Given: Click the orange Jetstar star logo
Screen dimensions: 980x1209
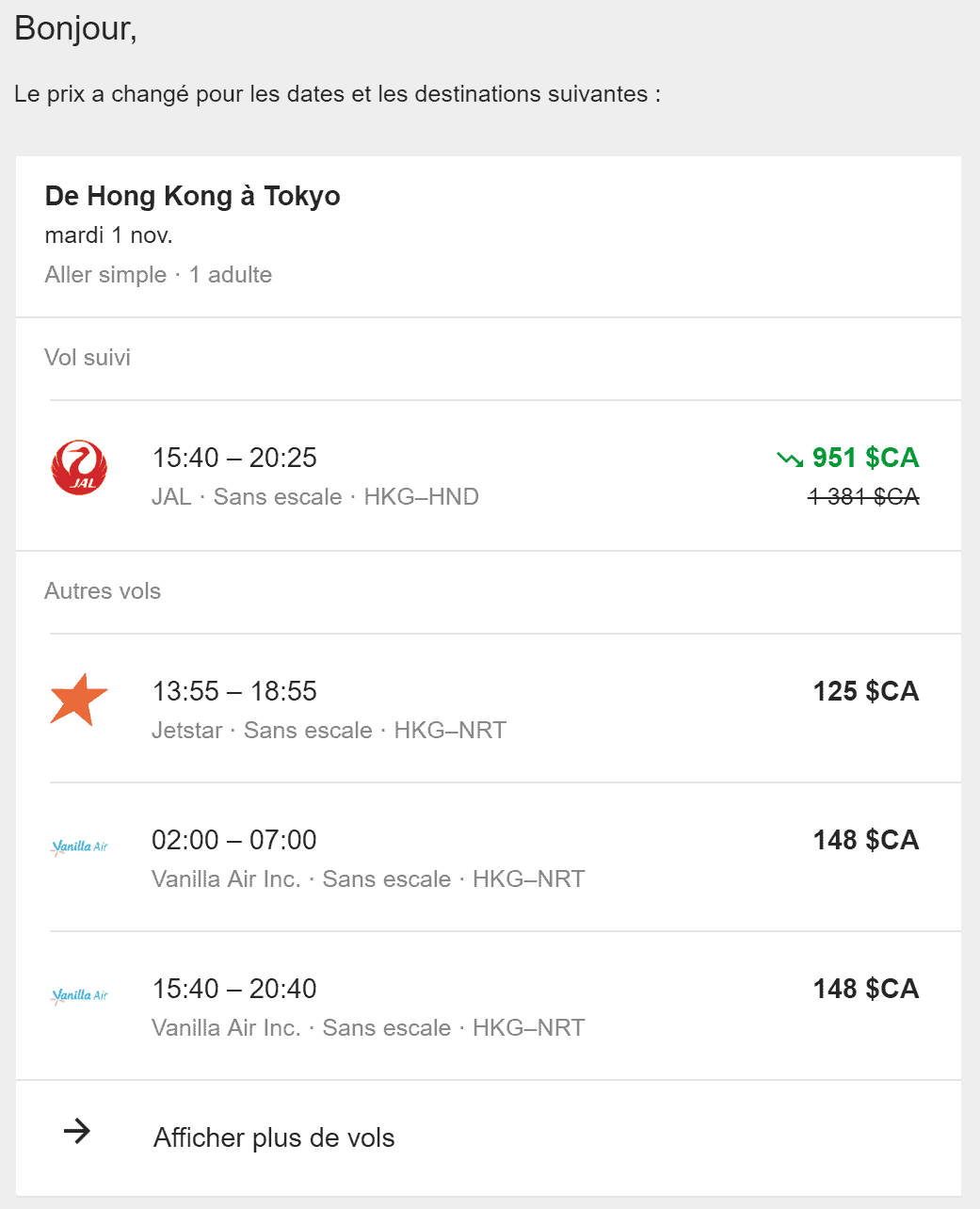Looking at the screenshot, I should pos(79,700).
